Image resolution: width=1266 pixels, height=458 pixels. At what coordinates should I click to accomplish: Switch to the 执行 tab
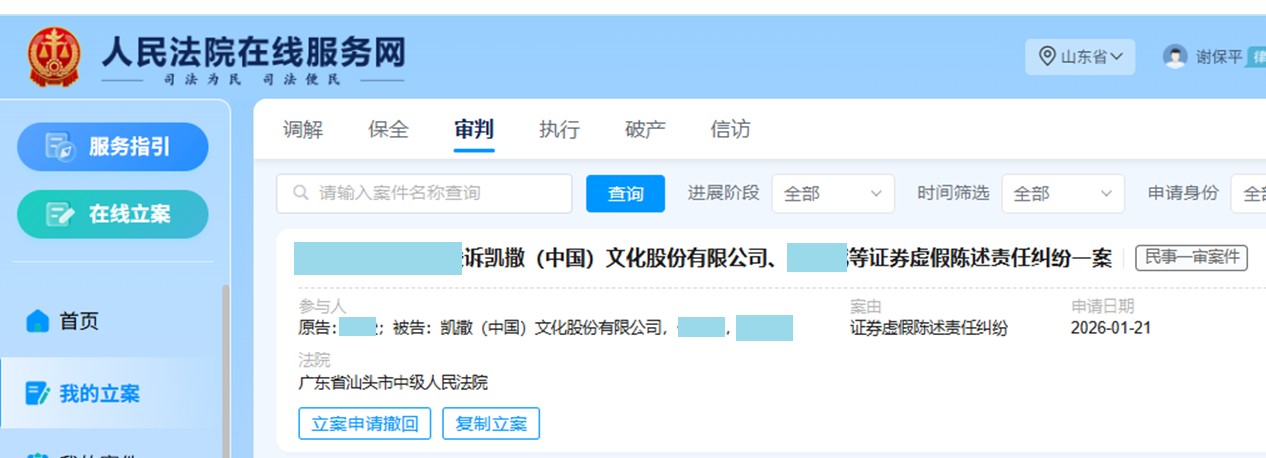(559, 130)
